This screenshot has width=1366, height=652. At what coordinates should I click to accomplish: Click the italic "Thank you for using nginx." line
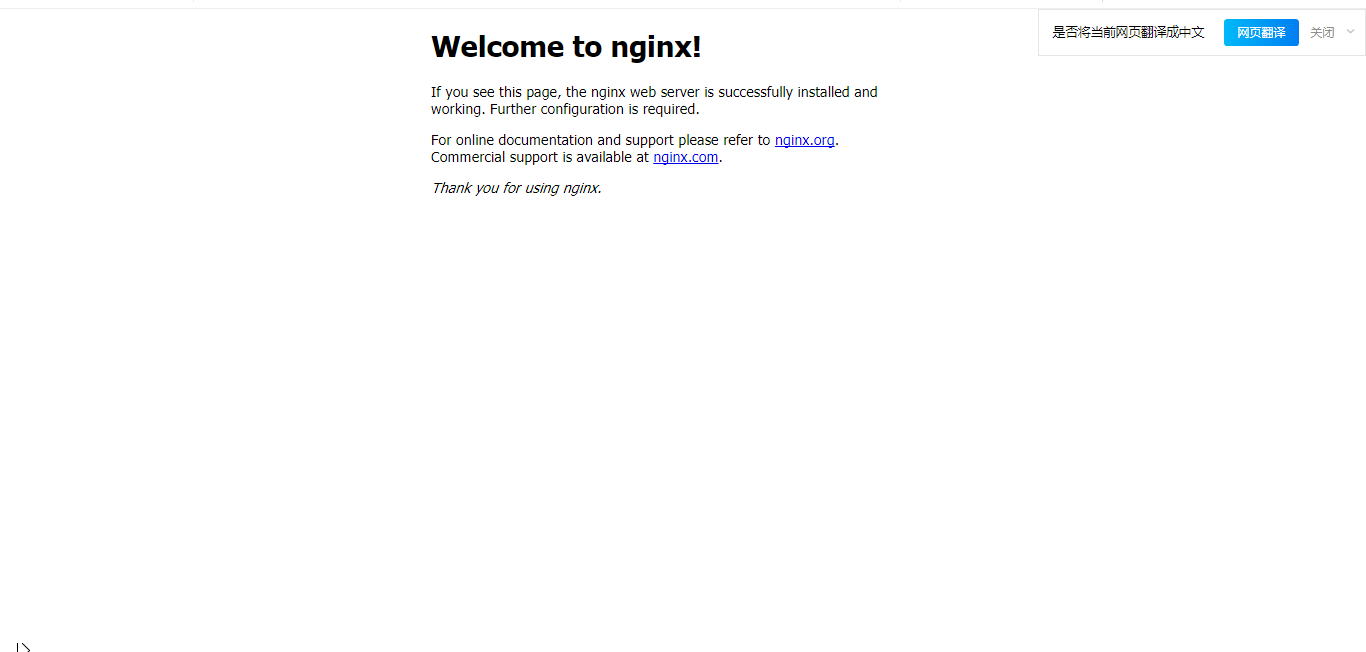click(x=516, y=188)
